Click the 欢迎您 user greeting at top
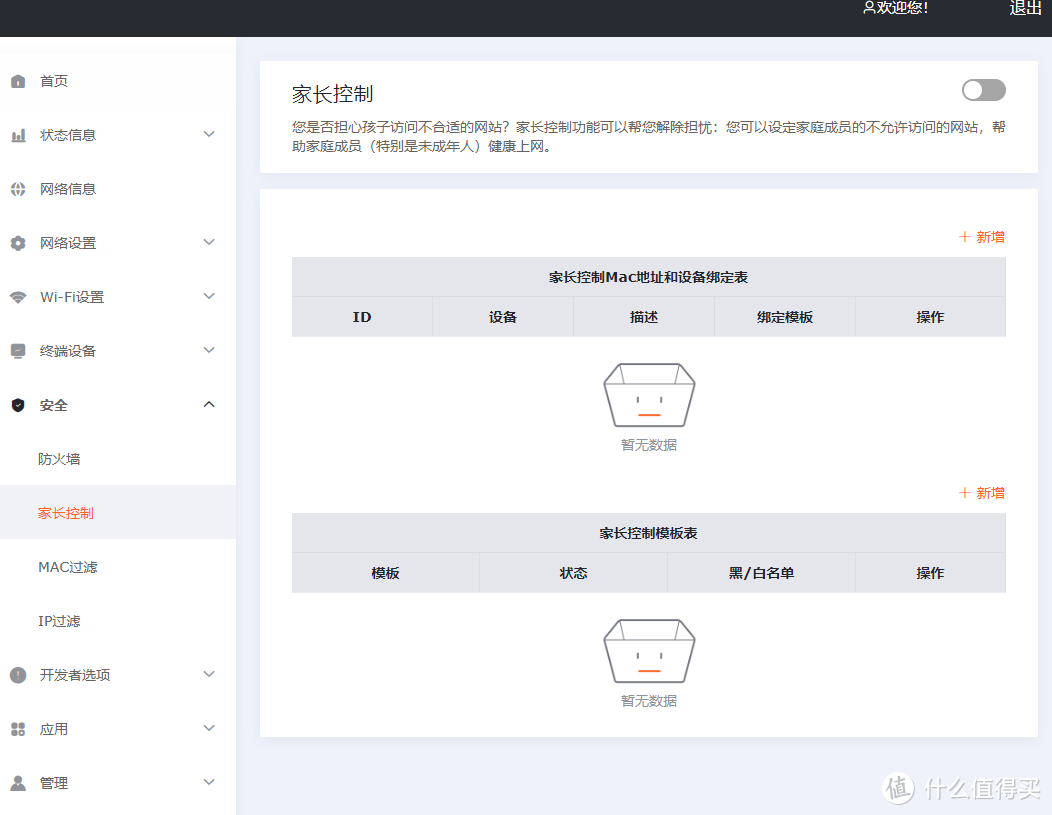 [x=895, y=9]
